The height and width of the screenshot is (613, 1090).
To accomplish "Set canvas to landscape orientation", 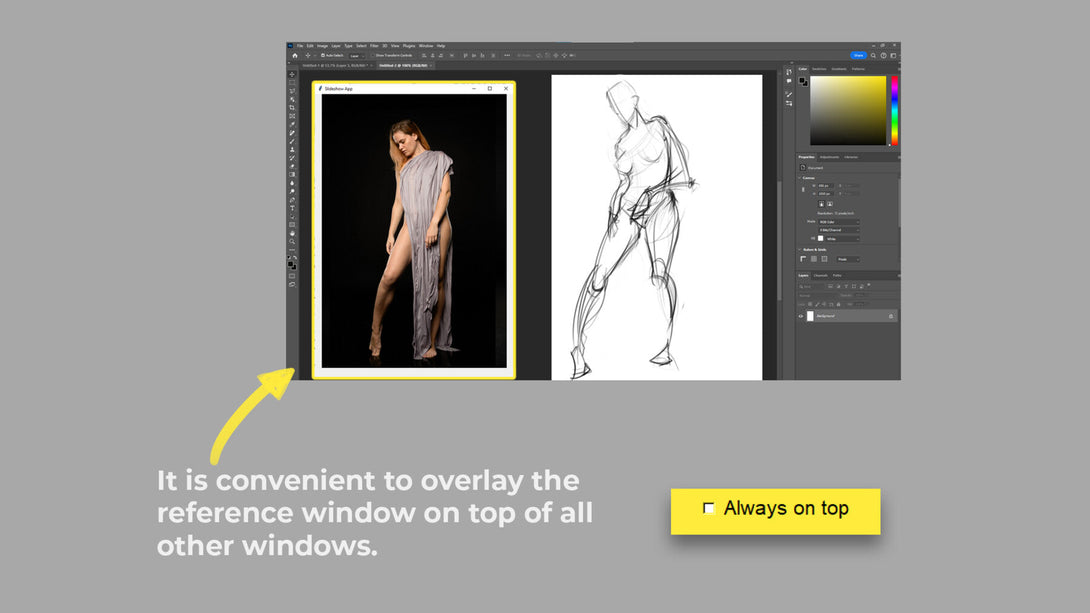I will click(x=830, y=204).
